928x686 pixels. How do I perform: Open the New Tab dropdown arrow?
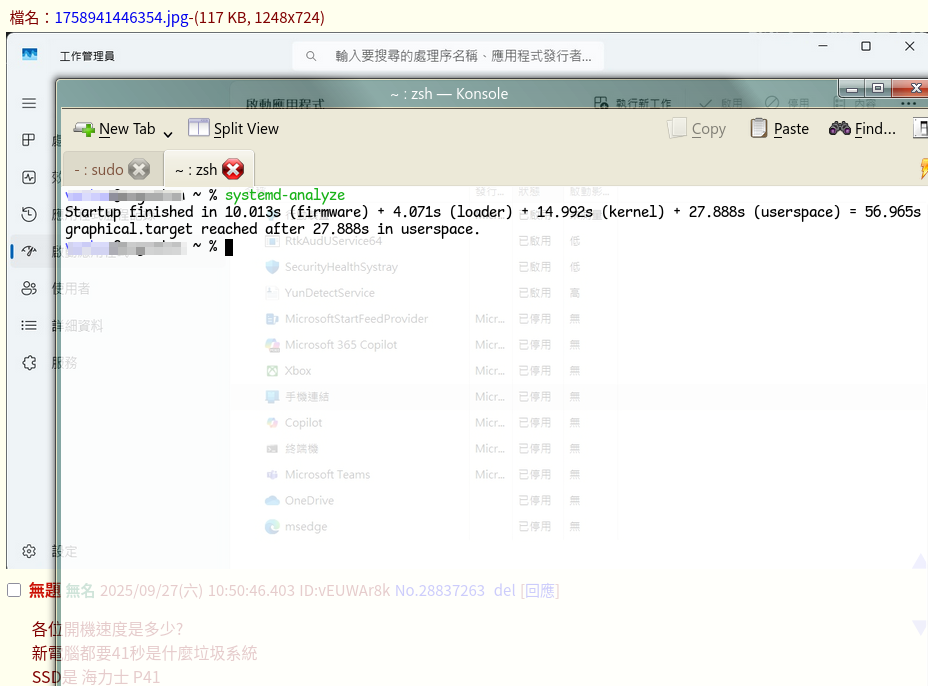(167, 131)
